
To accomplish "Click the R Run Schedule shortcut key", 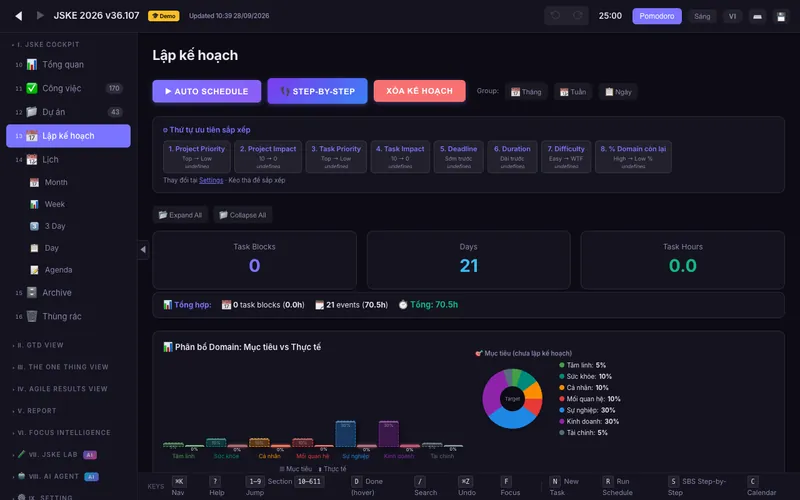I will (608, 481).
